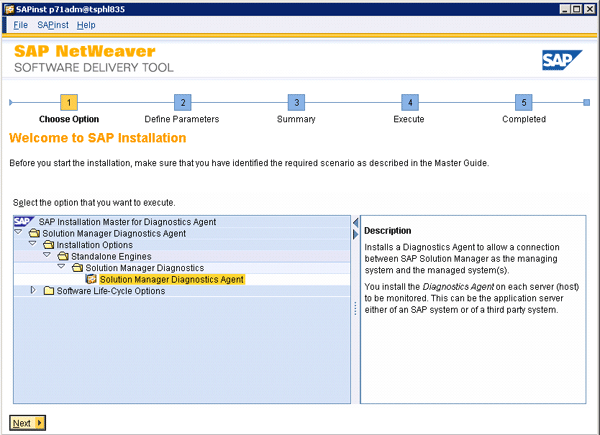
Task: Click the root Solution Manager Diagnostics Agent folder icon
Action: tap(34, 233)
